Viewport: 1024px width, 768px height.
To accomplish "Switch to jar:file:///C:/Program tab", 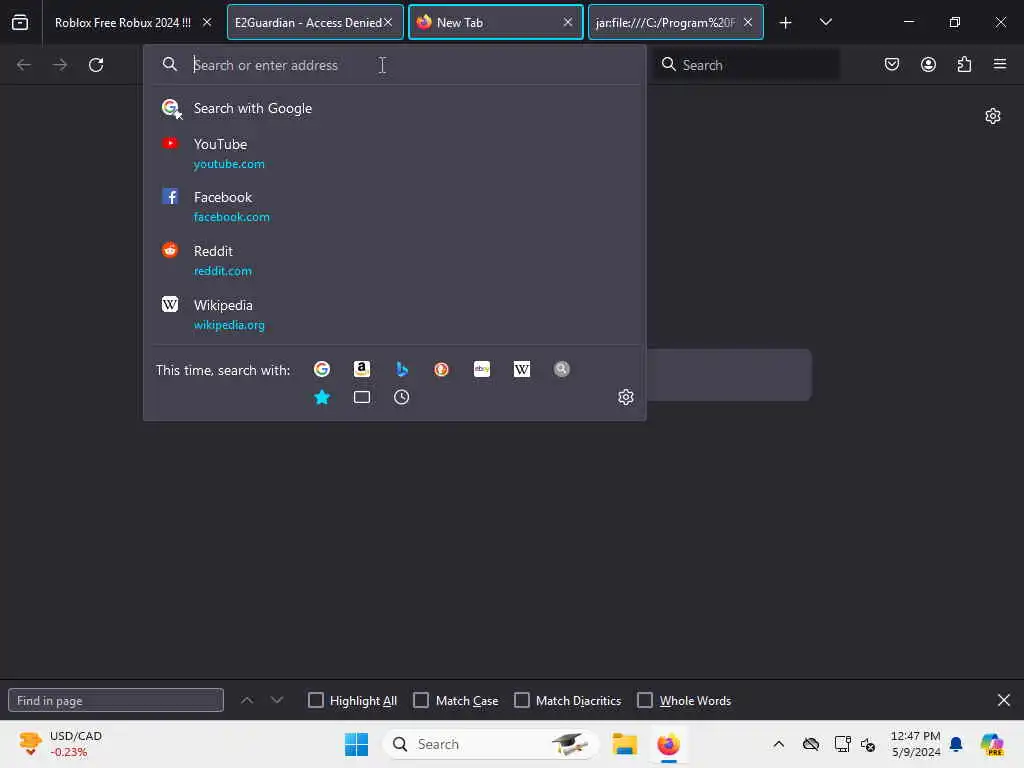I will point(675,22).
